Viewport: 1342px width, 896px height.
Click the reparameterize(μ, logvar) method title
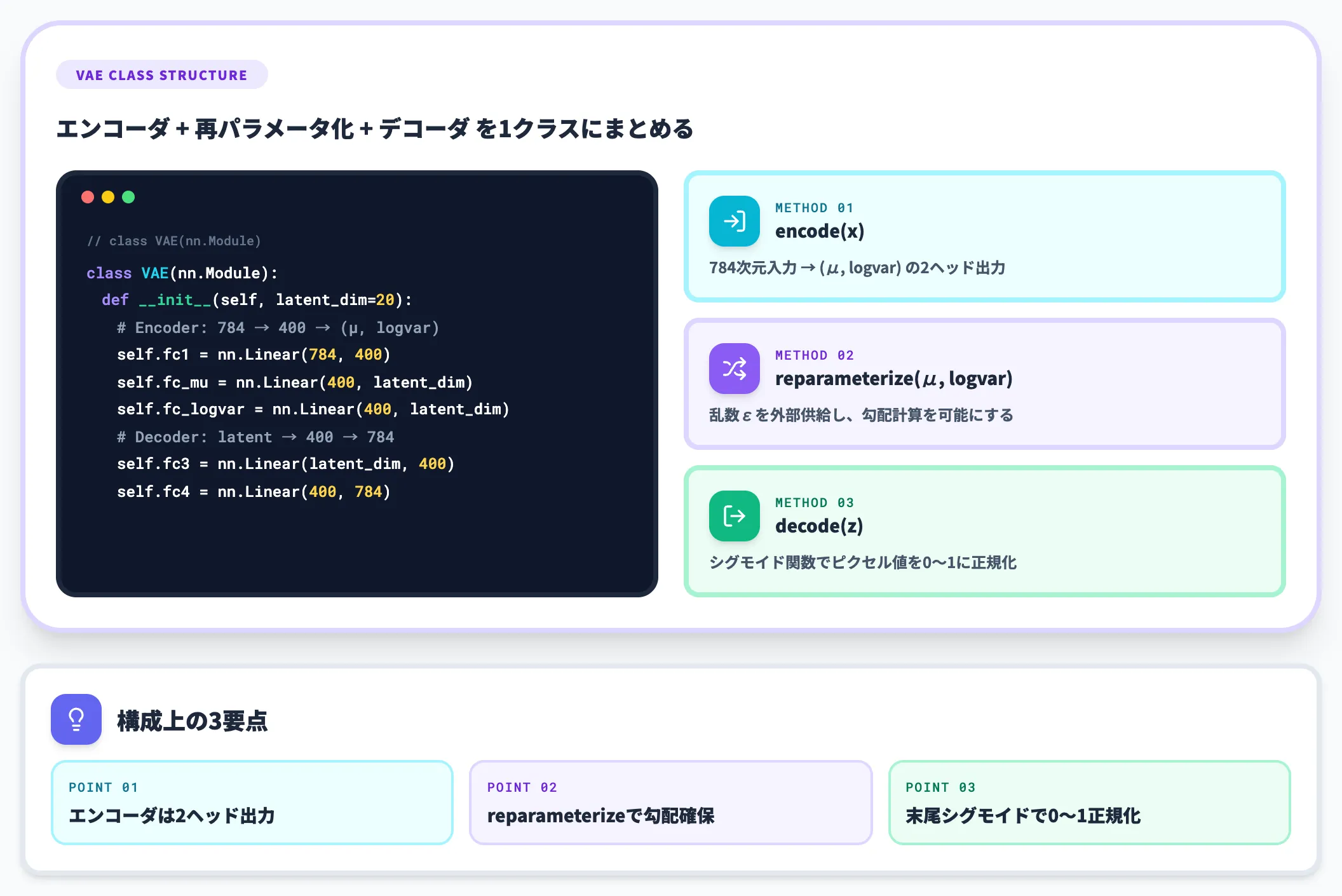pyautogui.click(x=893, y=378)
